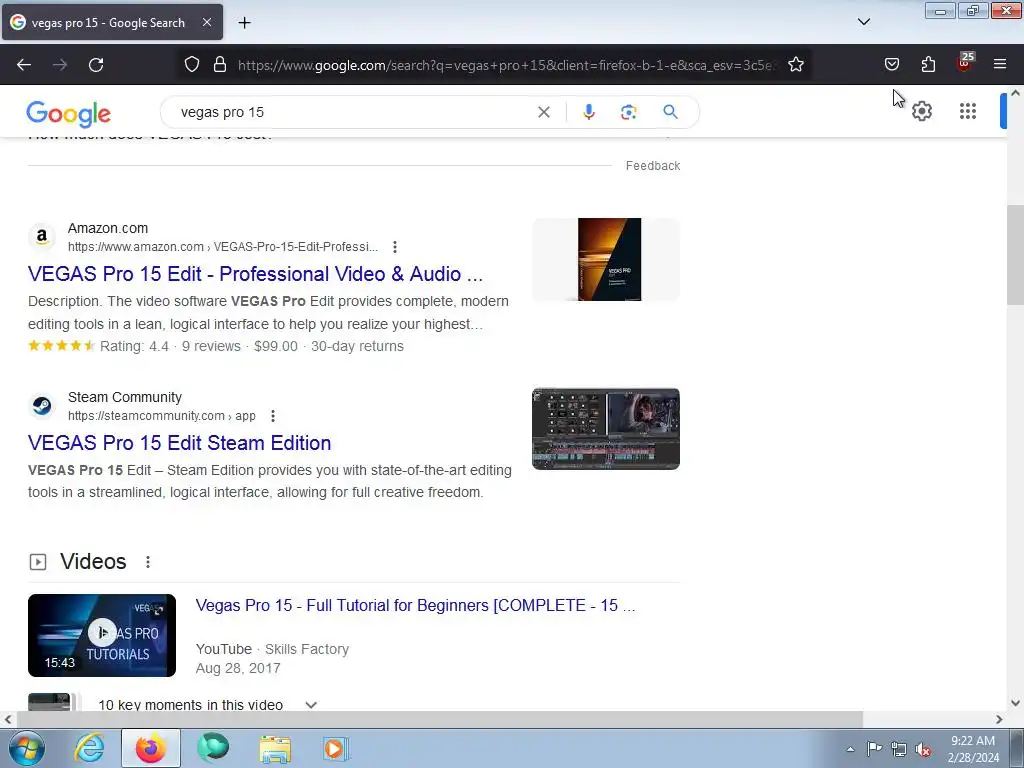Click the scroll down arrow on right

(x=1015, y=703)
